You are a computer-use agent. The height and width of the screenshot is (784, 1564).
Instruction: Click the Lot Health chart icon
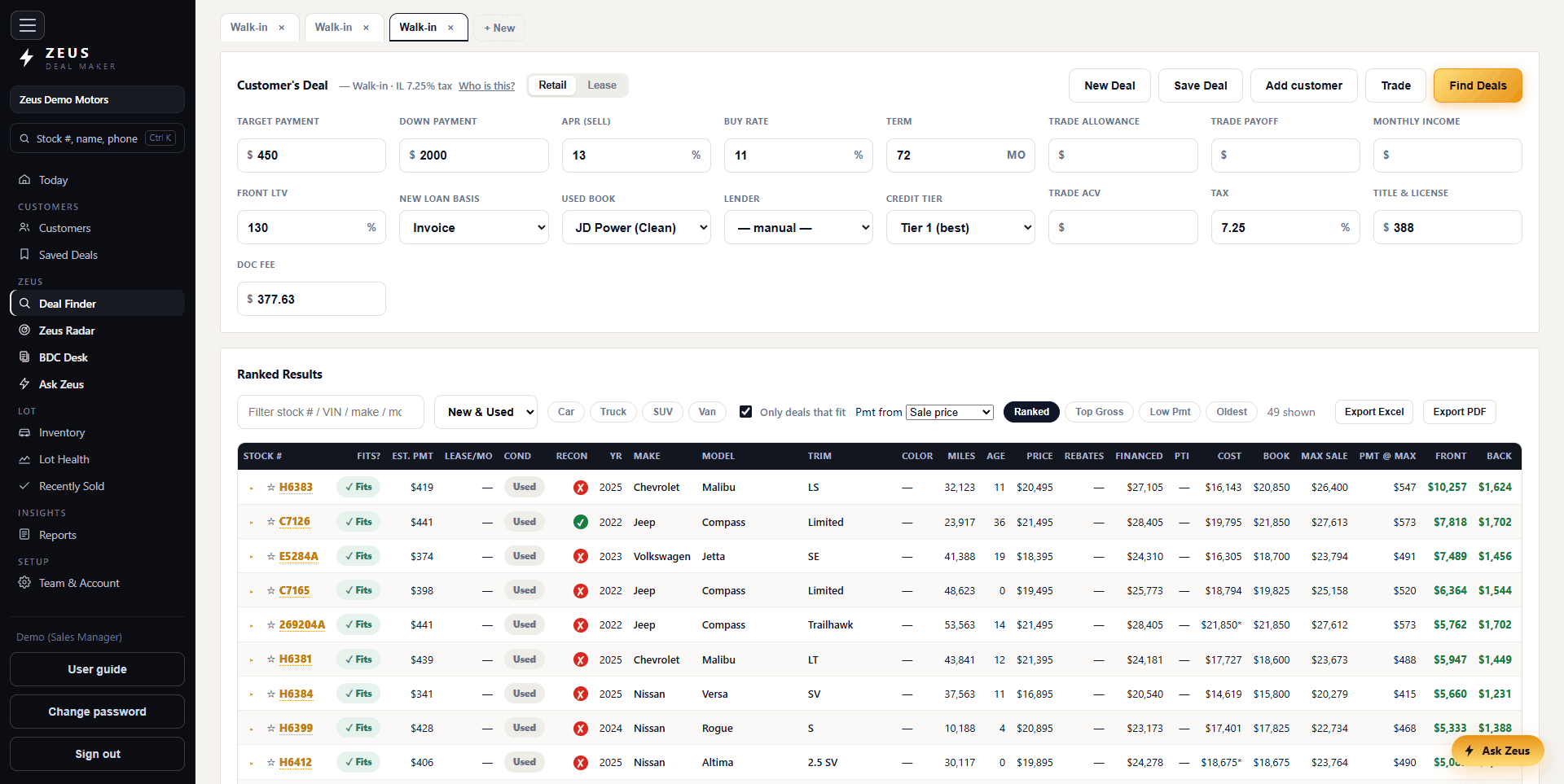click(24, 459)
